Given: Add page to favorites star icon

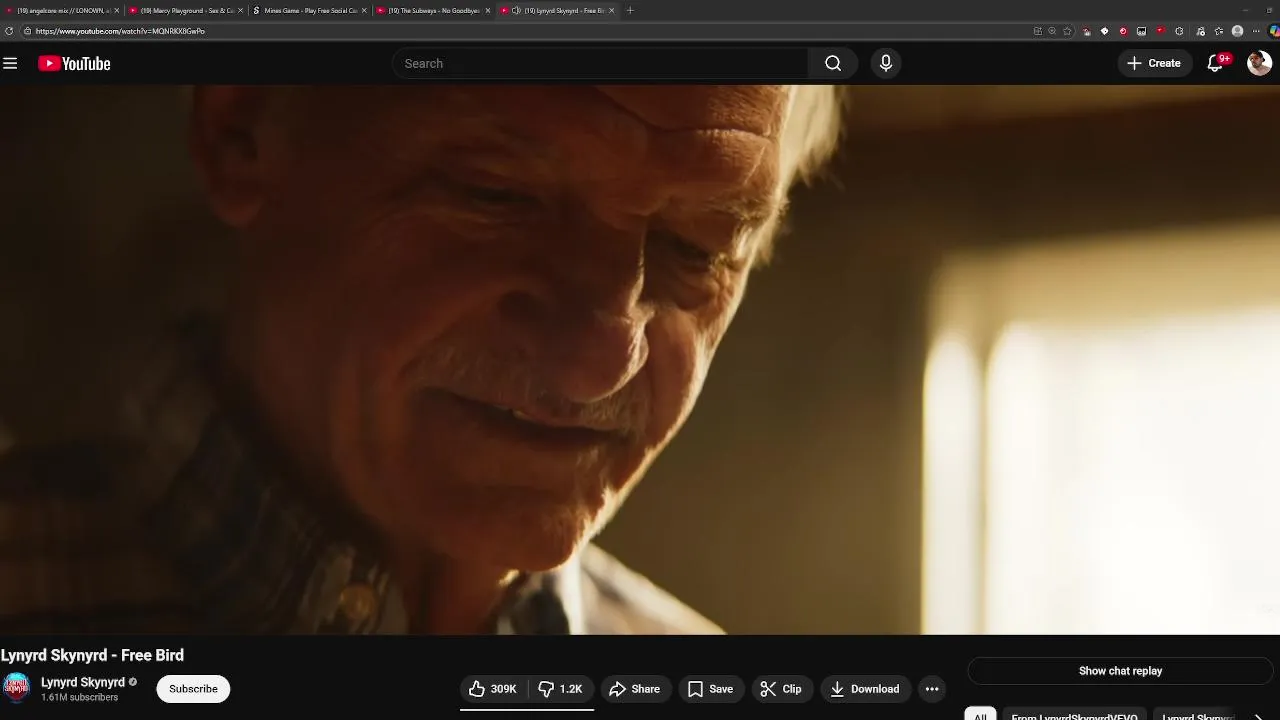Looking at the screenshot, I should (x=1067, y=31).
